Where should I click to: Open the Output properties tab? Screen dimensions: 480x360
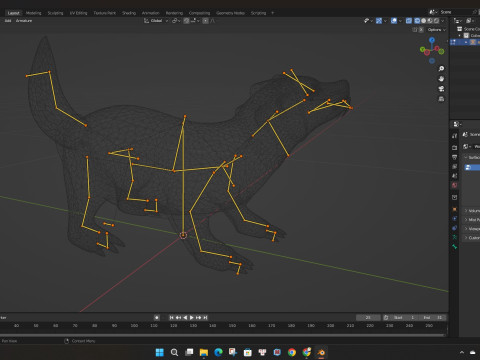click(x=455, y=157)
